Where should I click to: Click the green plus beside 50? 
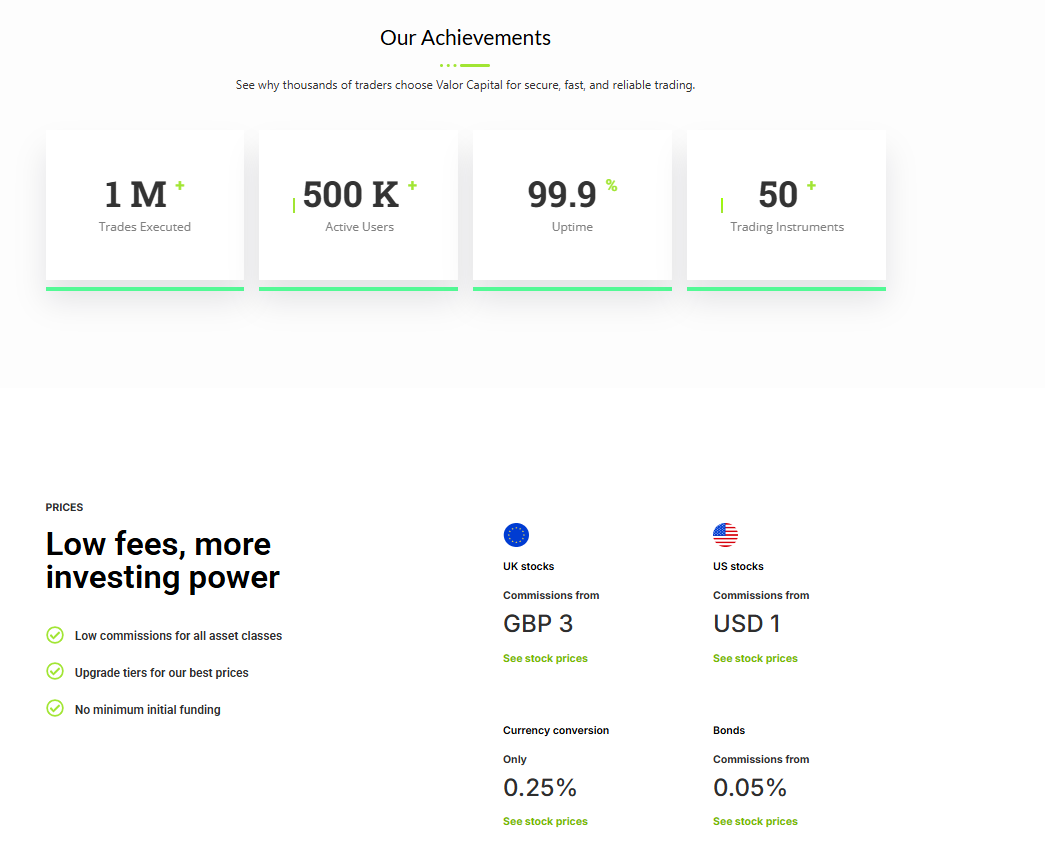tap(811, 185)
